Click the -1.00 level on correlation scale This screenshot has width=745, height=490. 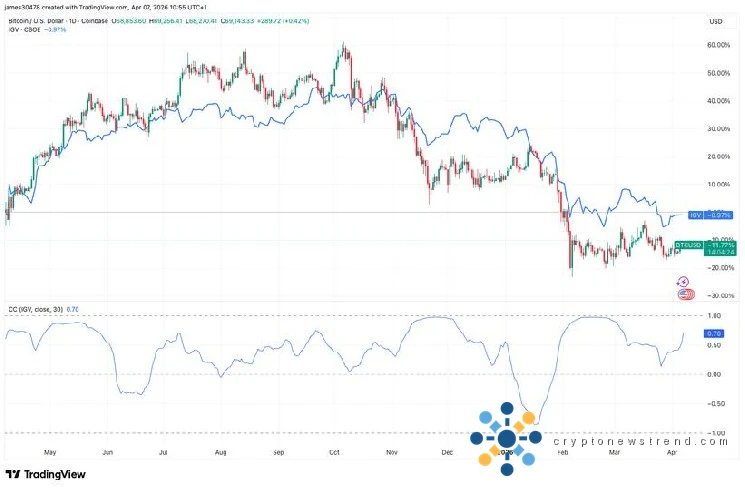coord(716,433)
